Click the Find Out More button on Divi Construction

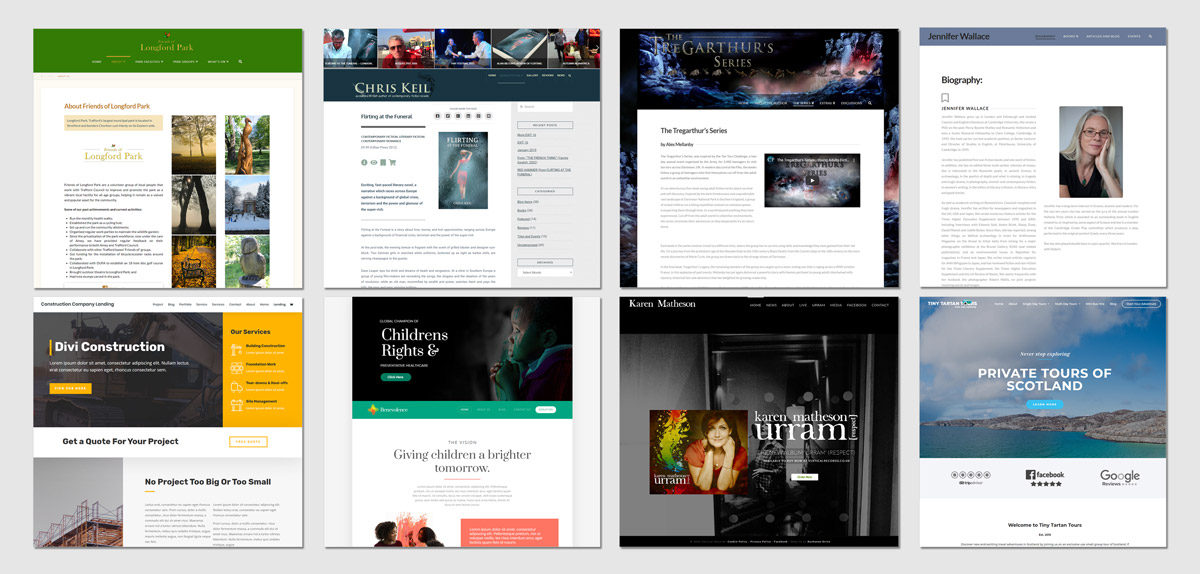70,388
